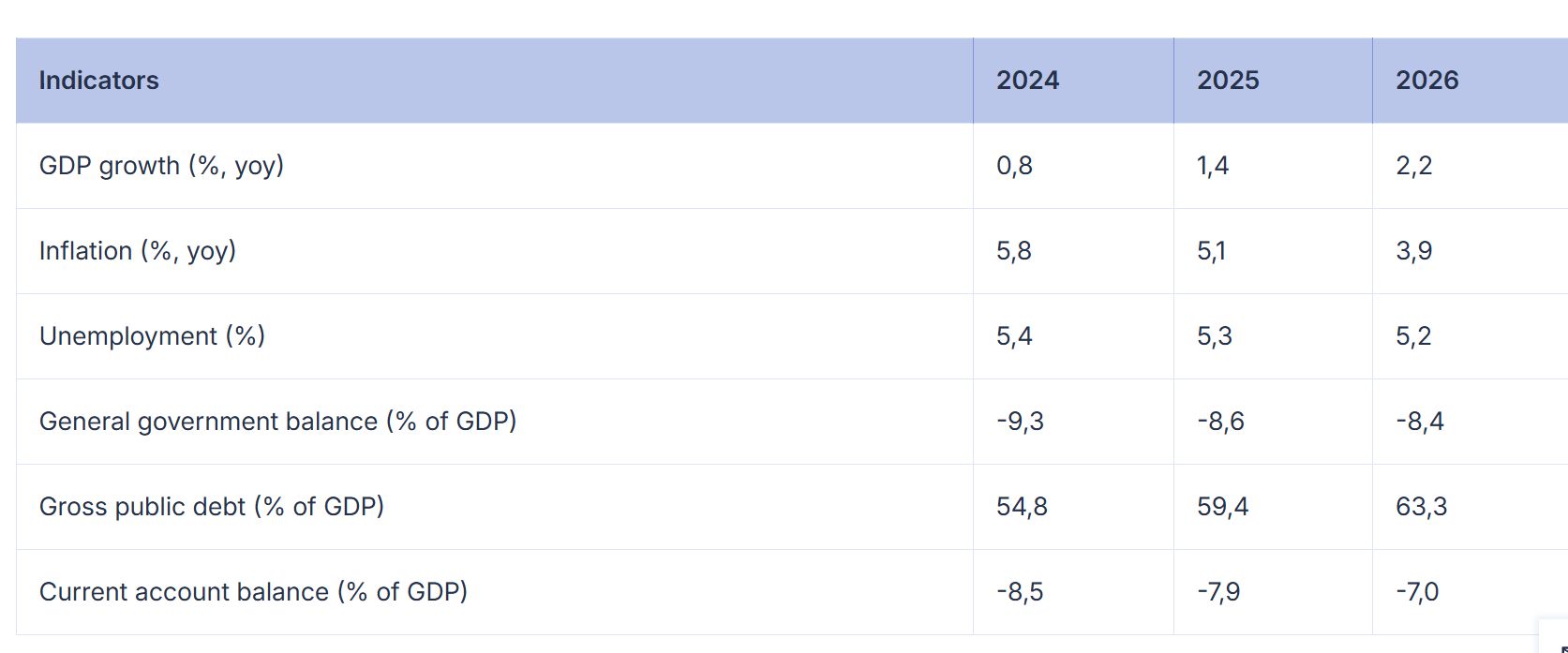Click the 2025 inflation value 5,1
Viewport: 1568px width, 653px height.
pos(1211,251)
